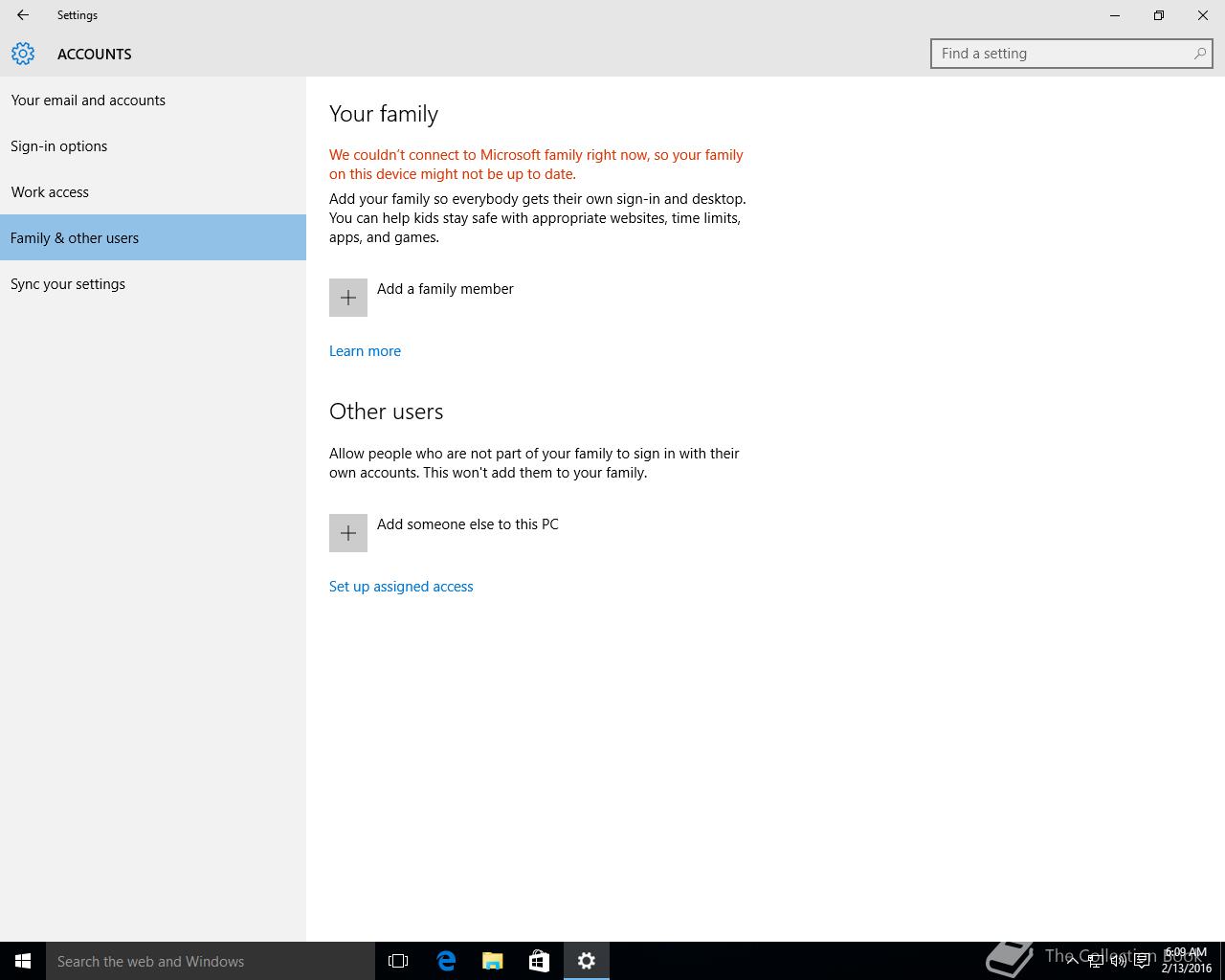The width and height of the screenshot is (1225, 980).
Task: Follow the Learn more link
Action: 365,351
